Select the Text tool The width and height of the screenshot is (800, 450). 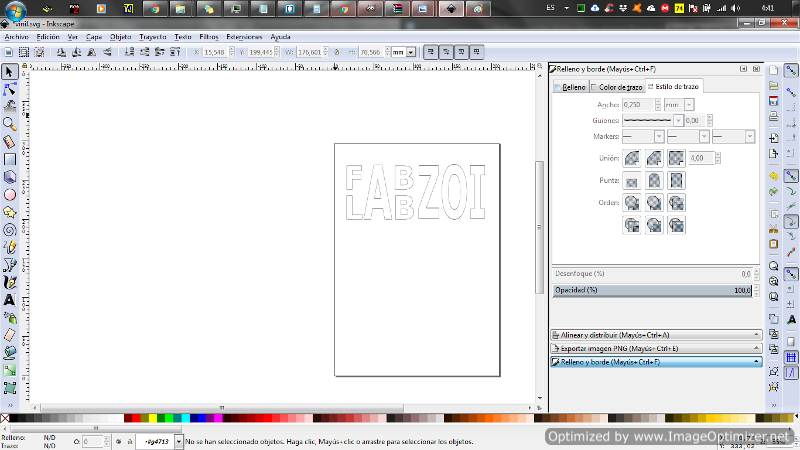[x=9, y=300]
